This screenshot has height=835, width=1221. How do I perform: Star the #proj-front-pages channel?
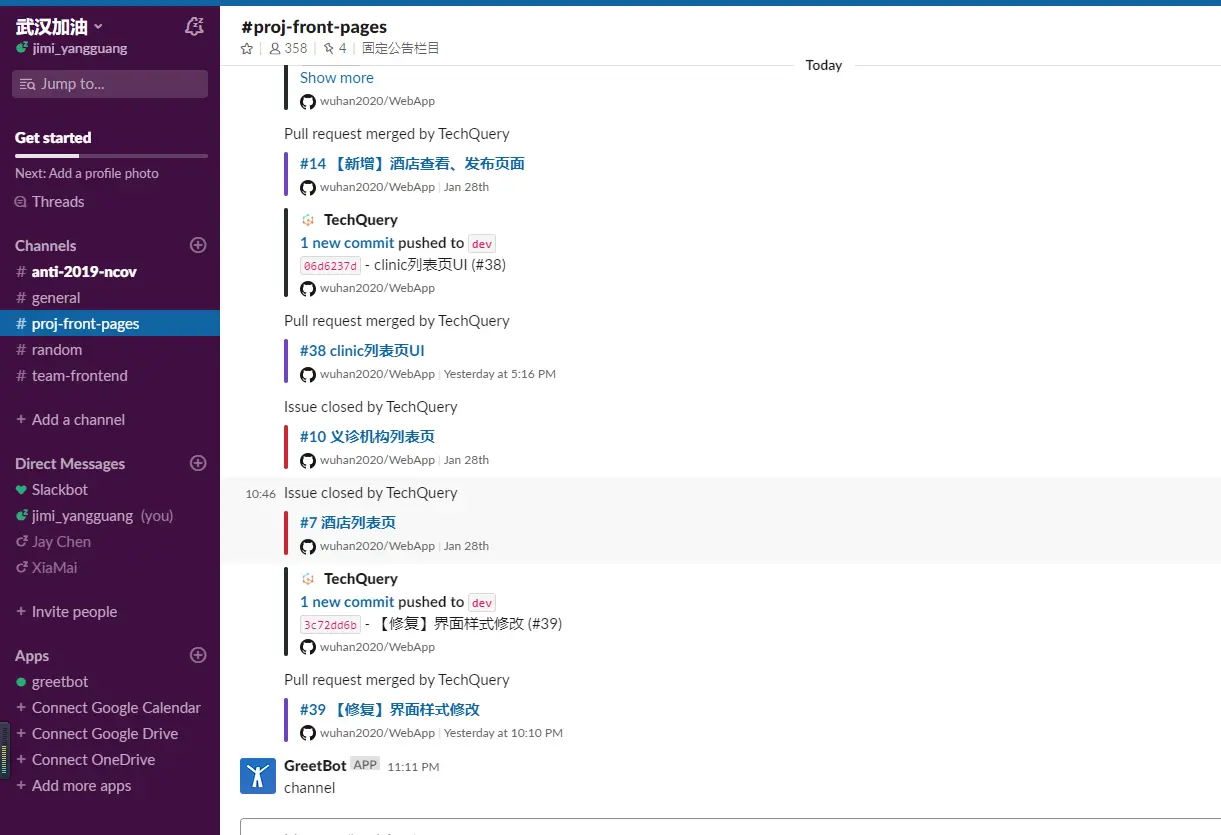(247, 48)
